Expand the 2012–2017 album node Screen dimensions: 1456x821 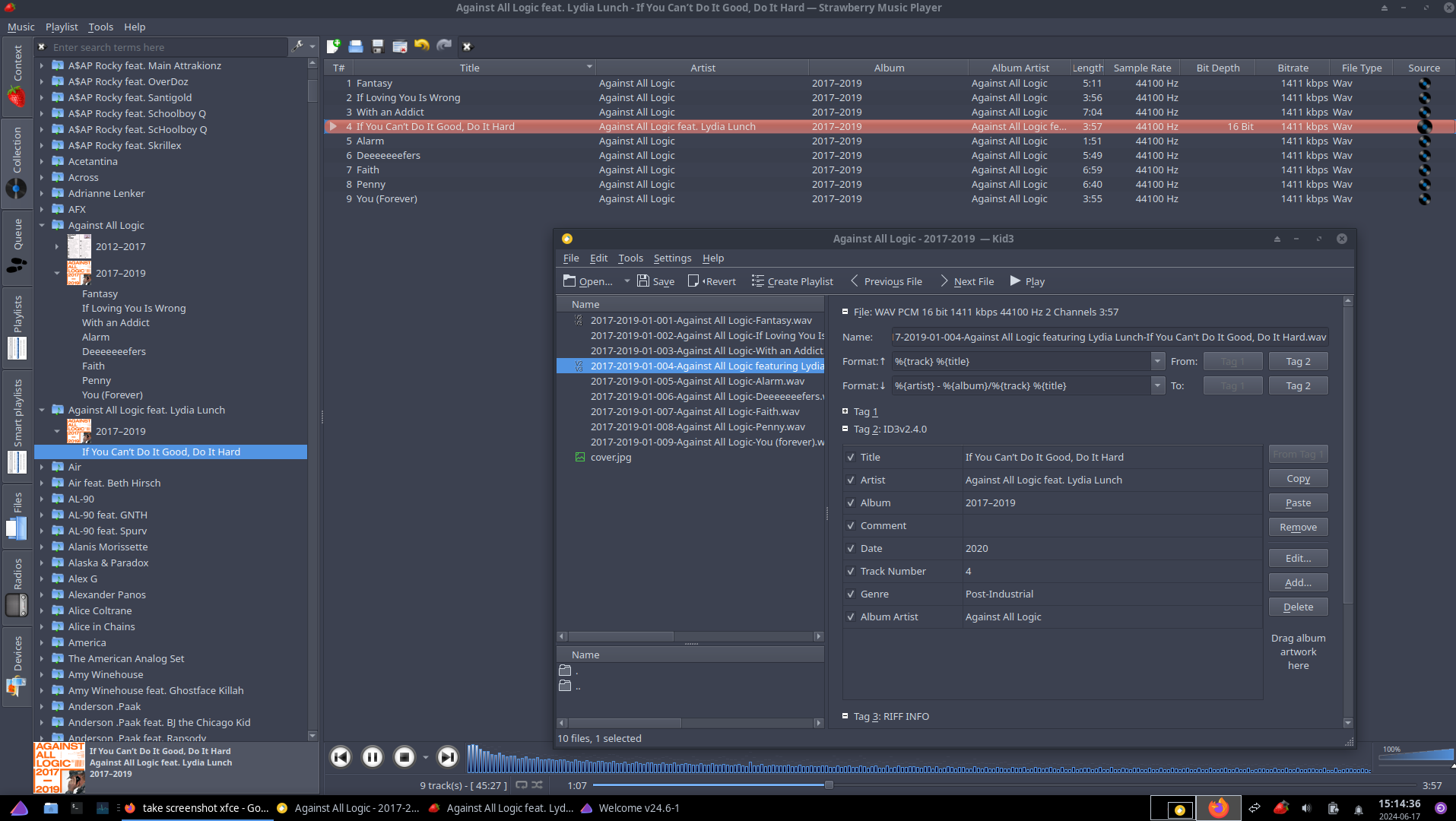(57, 246)
